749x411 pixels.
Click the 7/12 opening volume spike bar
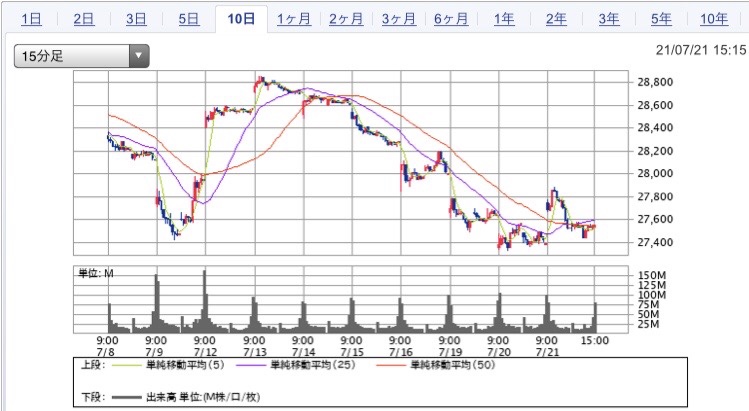point(205,302)
